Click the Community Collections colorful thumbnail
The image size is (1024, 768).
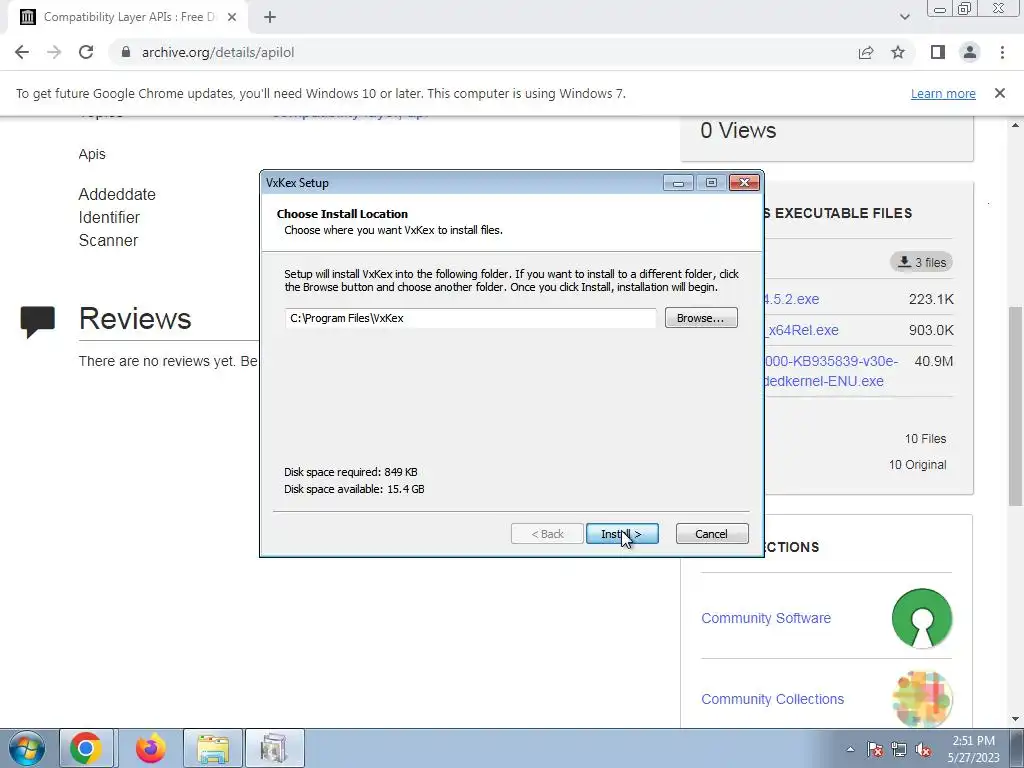921,699
